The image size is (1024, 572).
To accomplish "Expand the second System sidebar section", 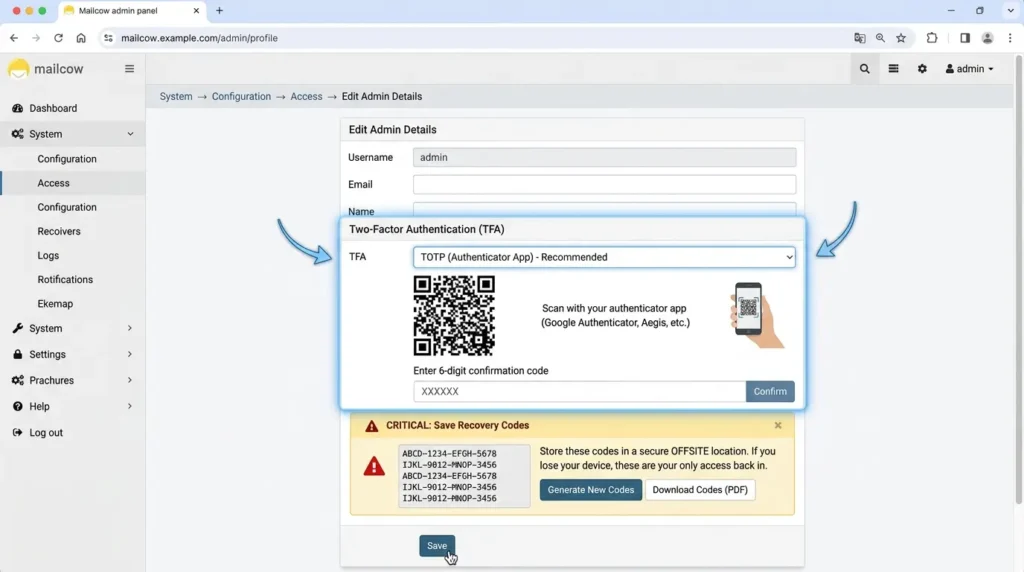I will (x=129, y=328).
